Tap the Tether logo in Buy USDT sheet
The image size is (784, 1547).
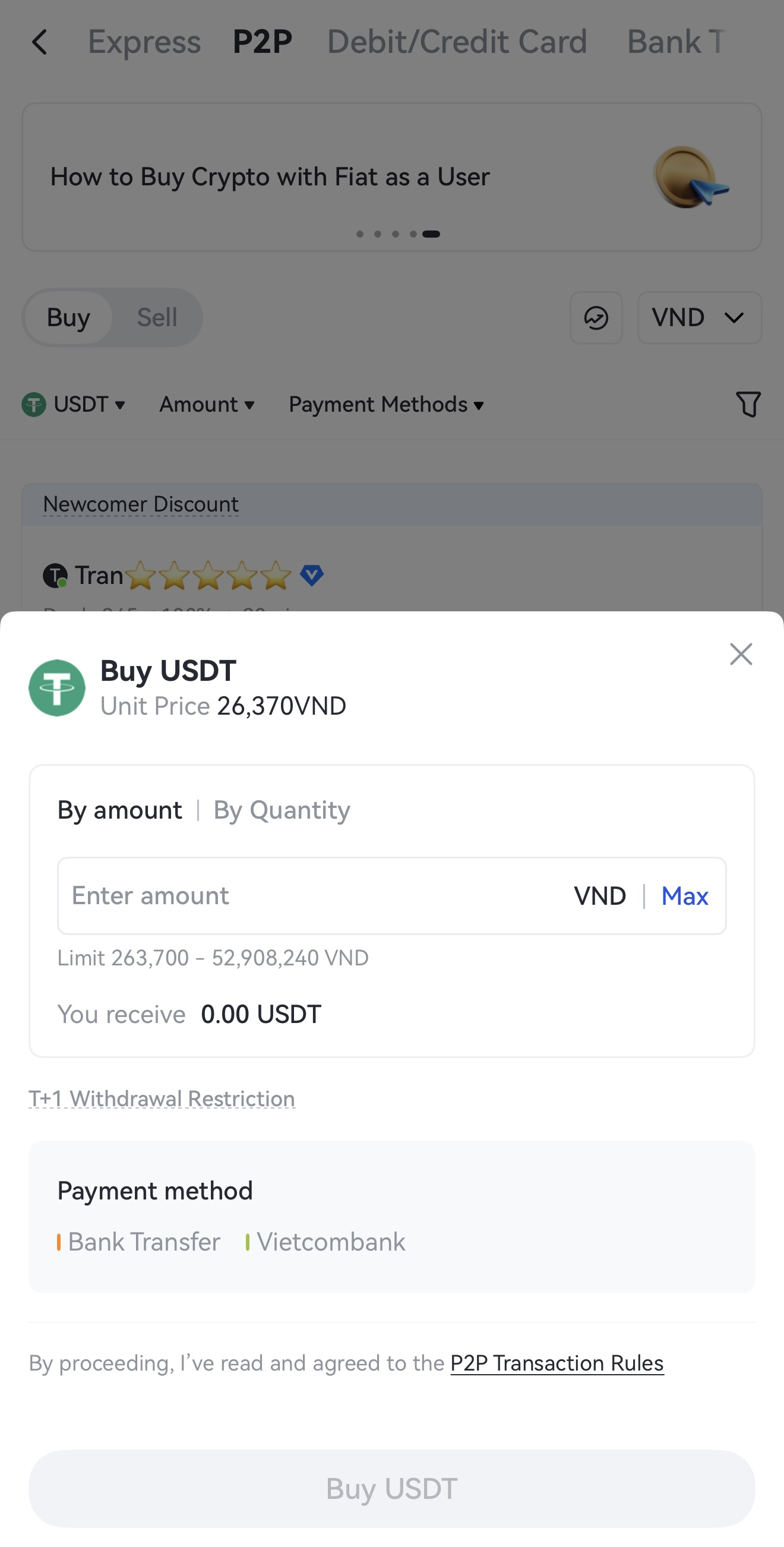coord(57,687)
